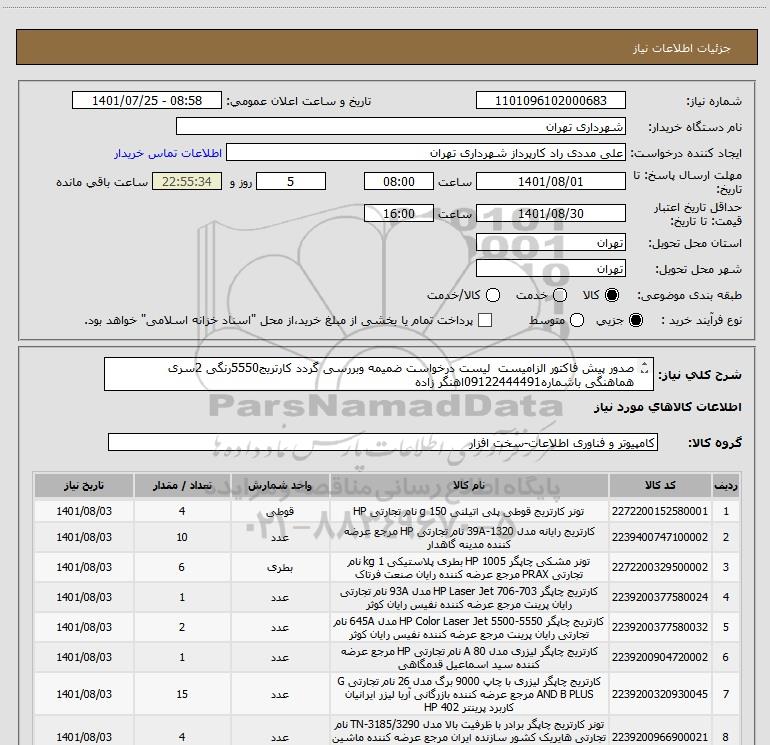Click product code 2239200377580024
This screenshot has height=745, width=770.
pyautogui.click(x=660, y=597)
